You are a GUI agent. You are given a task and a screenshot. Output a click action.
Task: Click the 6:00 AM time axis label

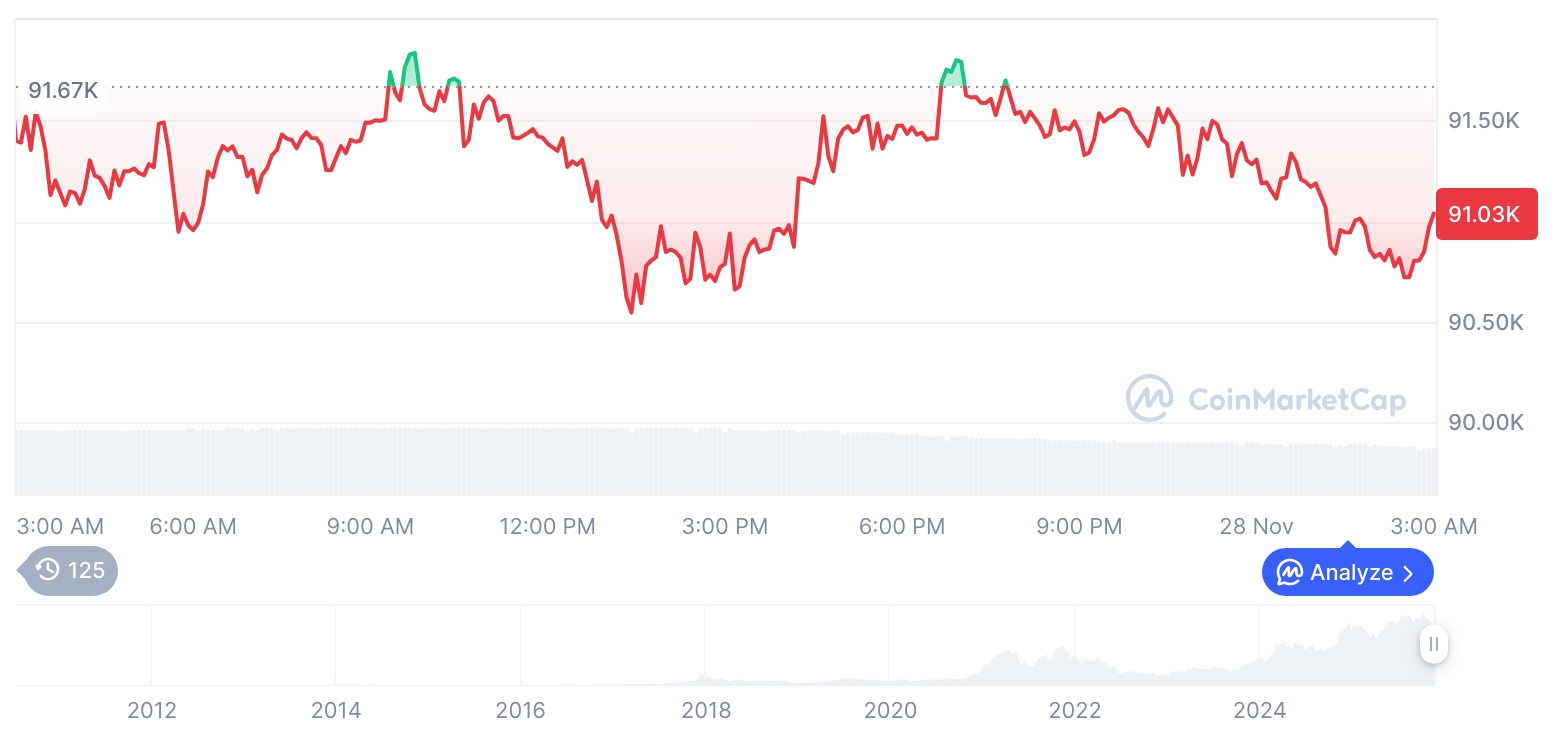pyautogui.click(x=193, y=526)
